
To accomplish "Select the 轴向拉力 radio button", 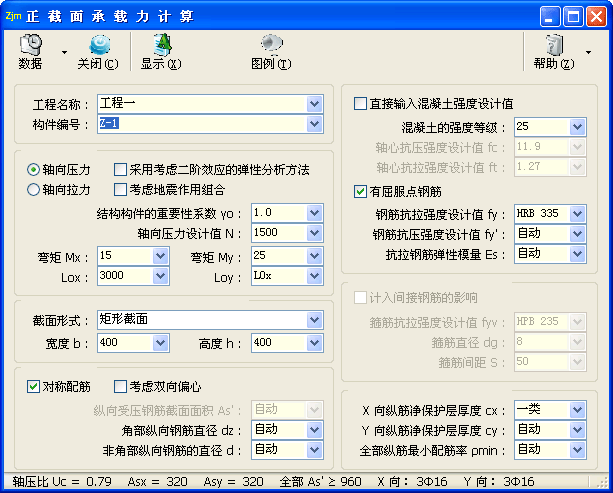I will click(34, 189).
